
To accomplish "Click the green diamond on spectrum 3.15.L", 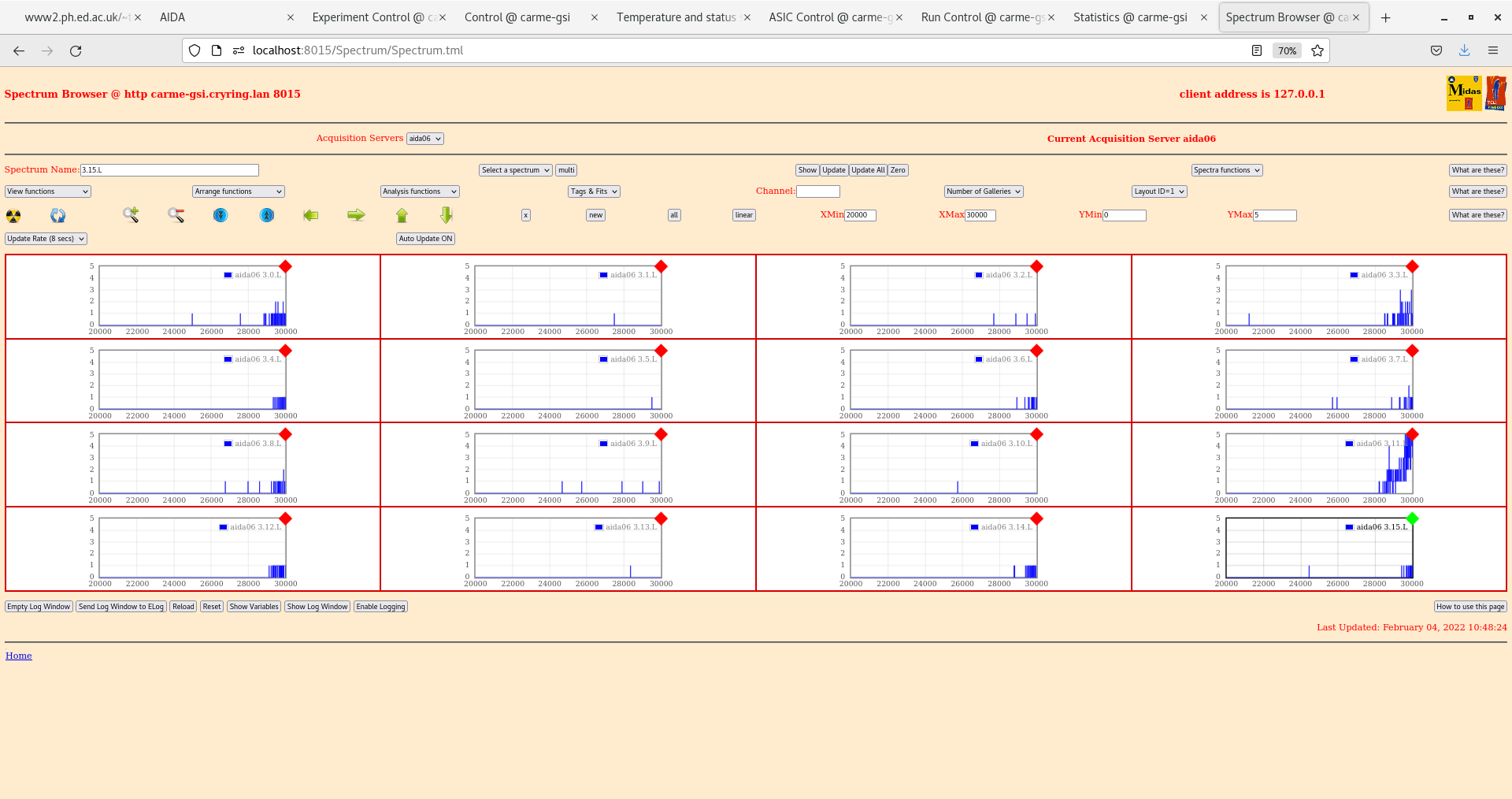I will coord(1413,518).
